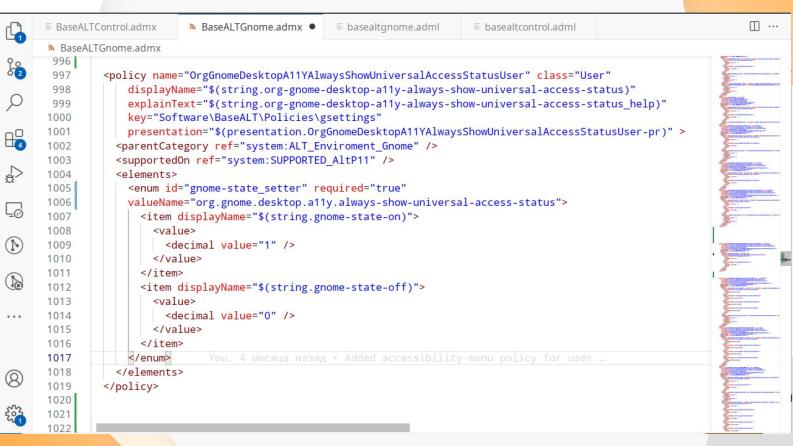
Task: Open the activity bar icon below Git Graph
Action: [x=14, y=282]
